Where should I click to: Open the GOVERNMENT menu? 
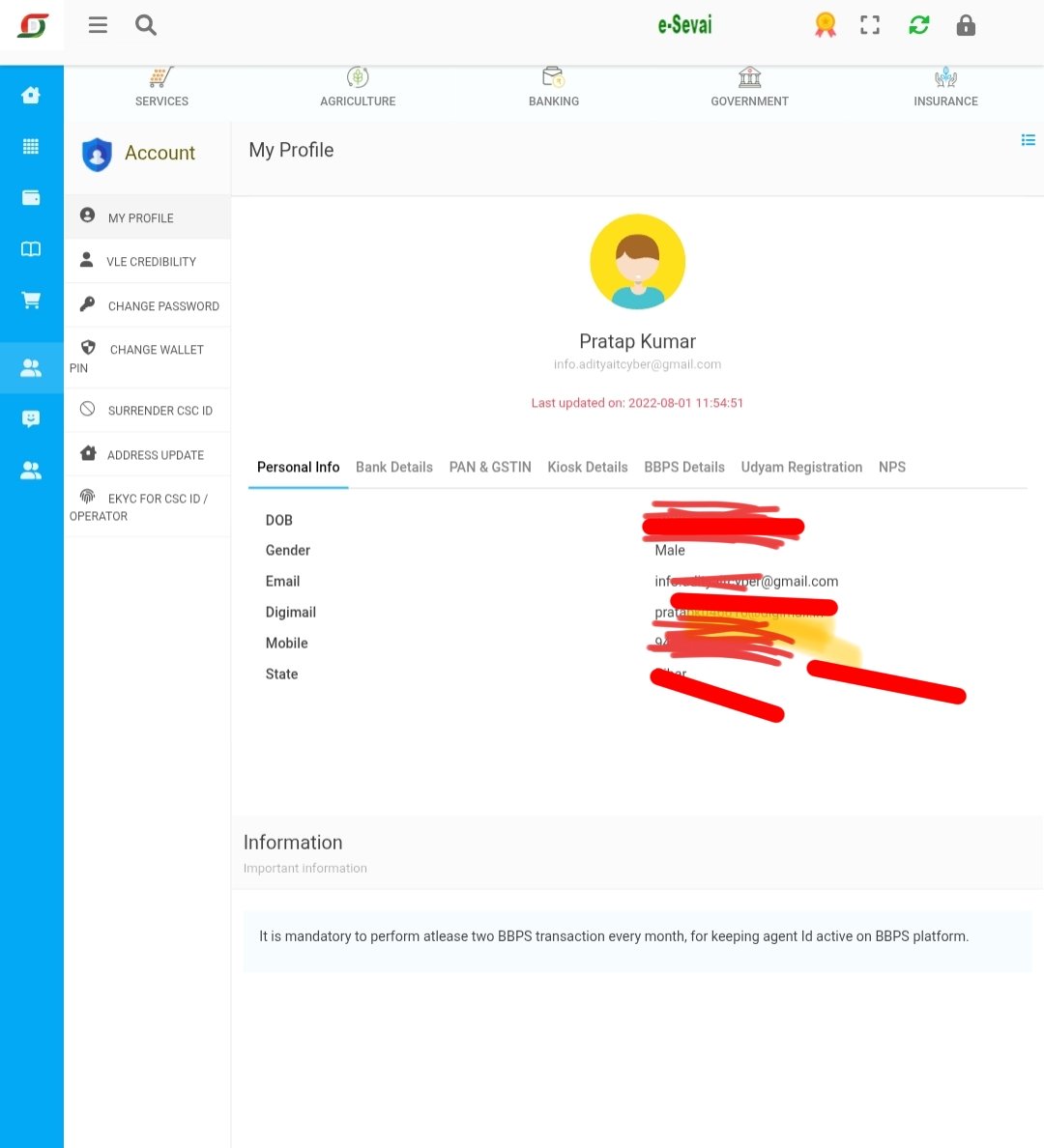(749, 101)
